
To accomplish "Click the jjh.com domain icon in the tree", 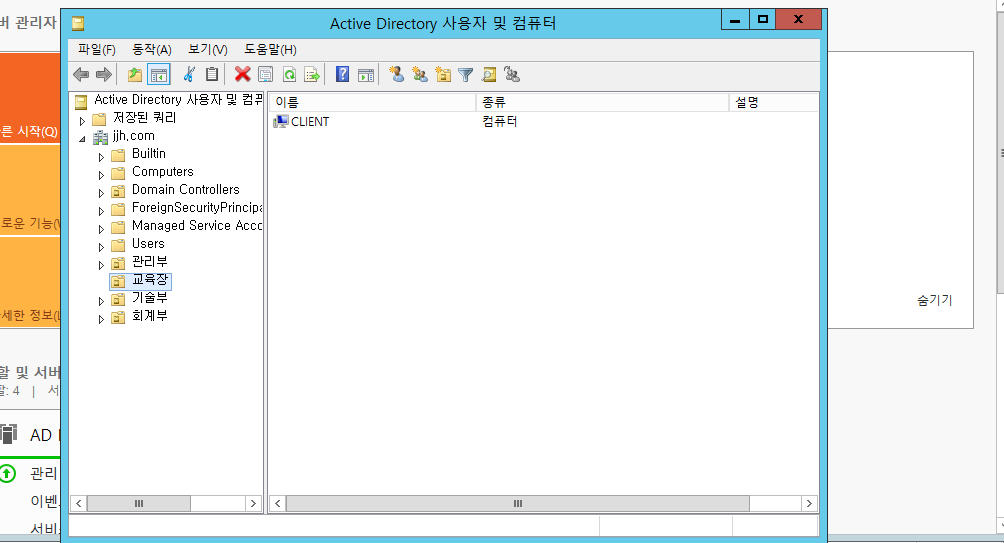I will click(101, 136).
